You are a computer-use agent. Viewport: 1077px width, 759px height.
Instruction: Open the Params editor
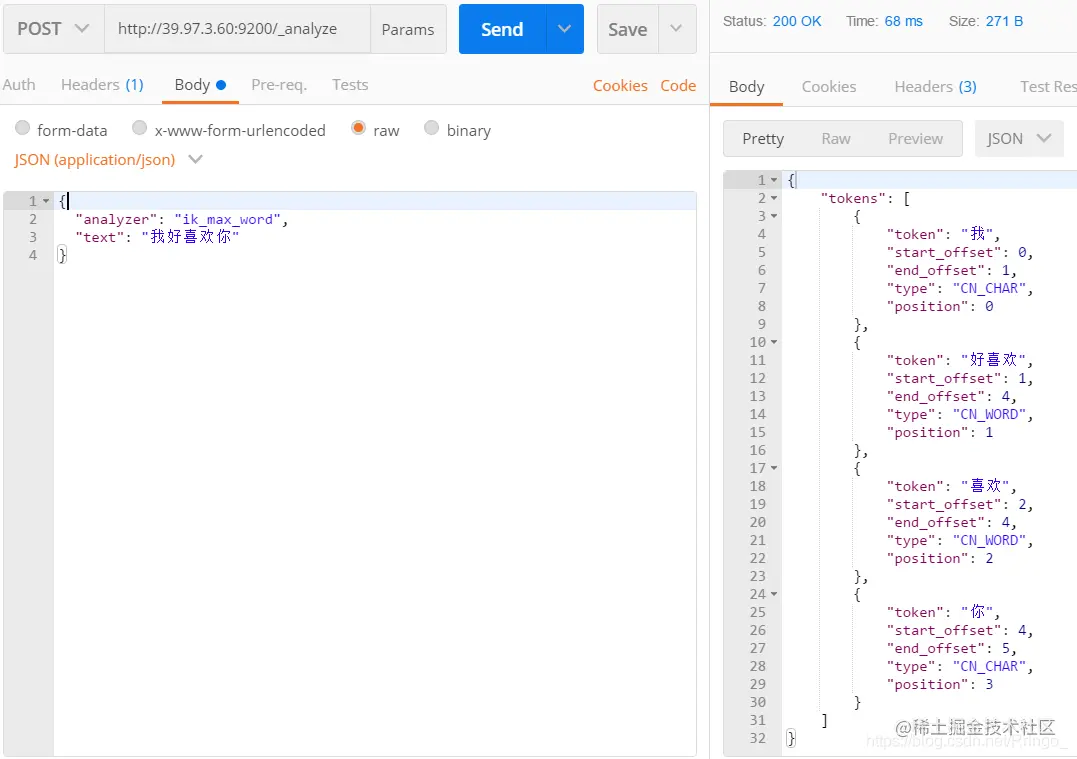[x=408, y=29]
